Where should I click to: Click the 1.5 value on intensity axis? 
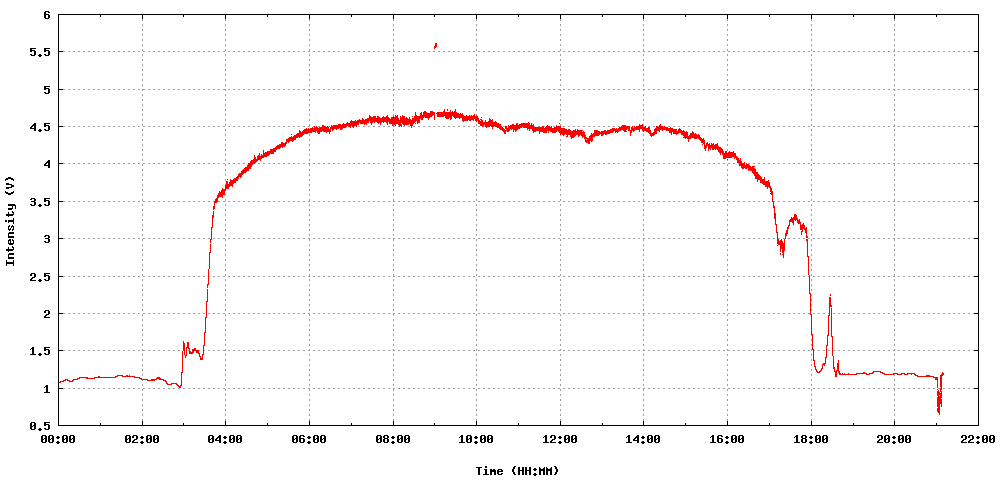pos(40,351)
